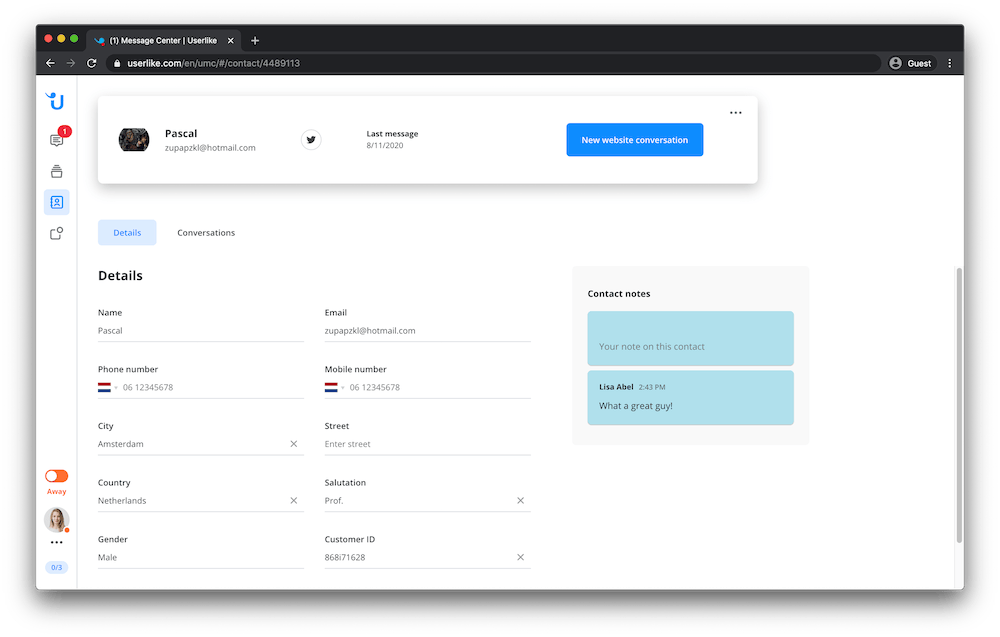Click the Userlike logo icon
This screenshot has height=637, width=1000.
pyautogui.click(x=56, y=101)
